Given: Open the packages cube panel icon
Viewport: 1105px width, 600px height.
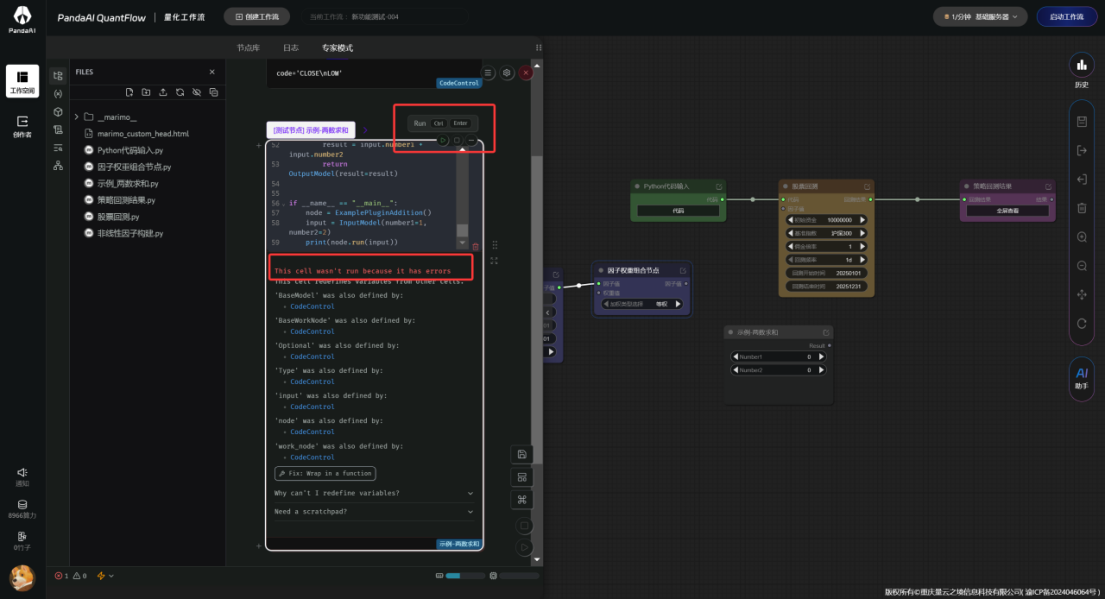Looking at the screenshot, I should [58, 112].
